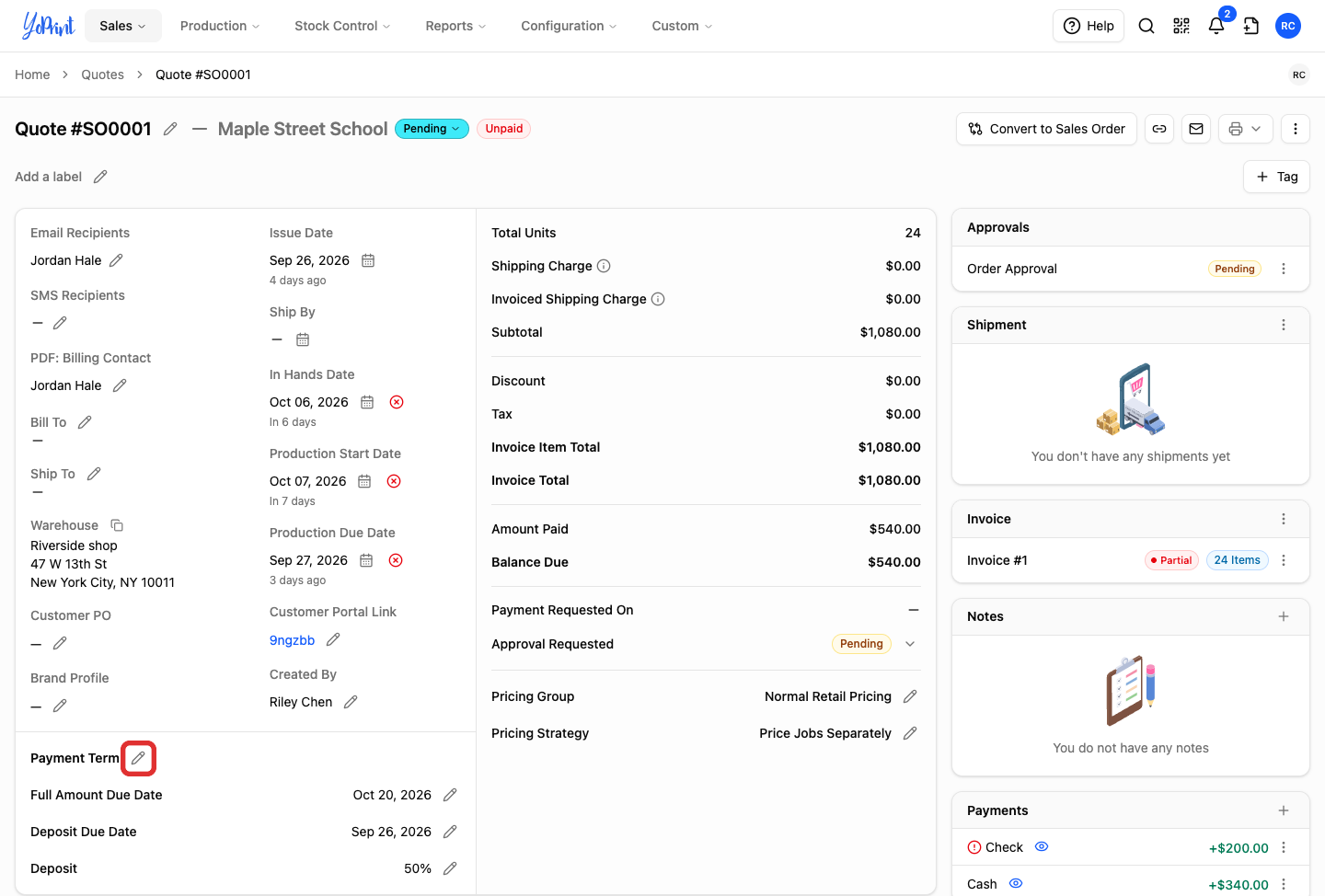Open the 24 Items invoice badge
1325x896 pixels.
1237,560
